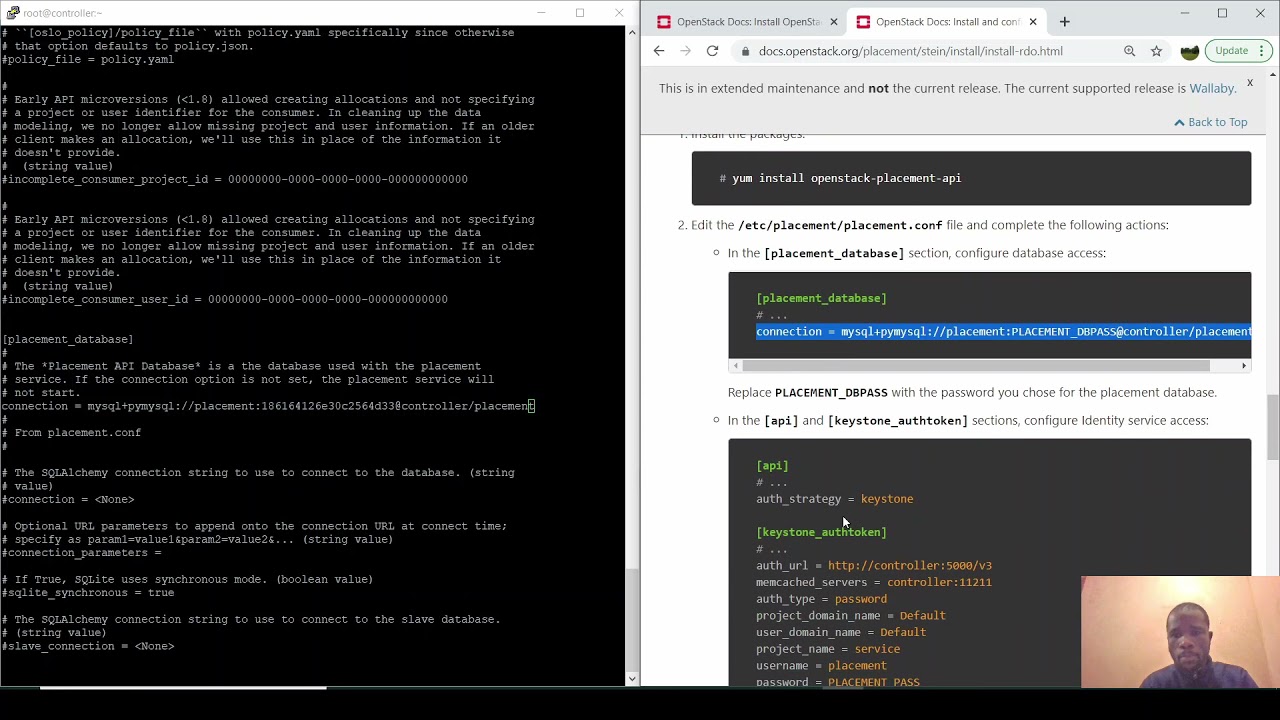
Task: Open the browser profile avatar
Action: click(1189, 51)
